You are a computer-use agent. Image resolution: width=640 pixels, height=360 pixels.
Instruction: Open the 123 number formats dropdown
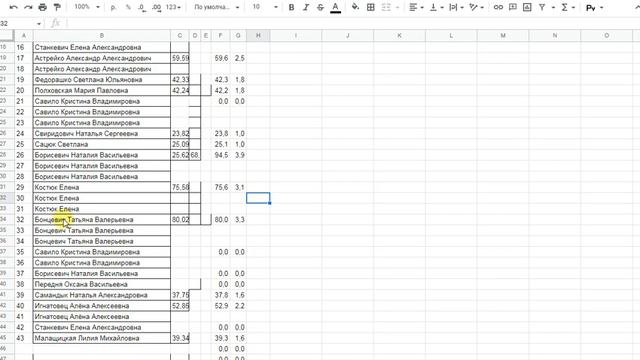[x=173, y=7]
